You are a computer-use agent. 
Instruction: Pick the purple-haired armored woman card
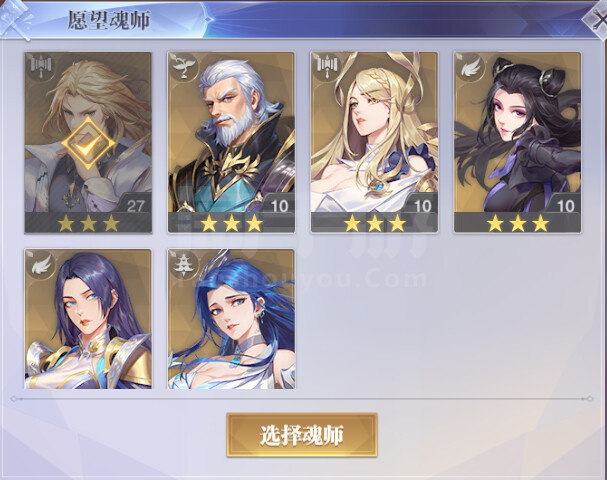88,319
